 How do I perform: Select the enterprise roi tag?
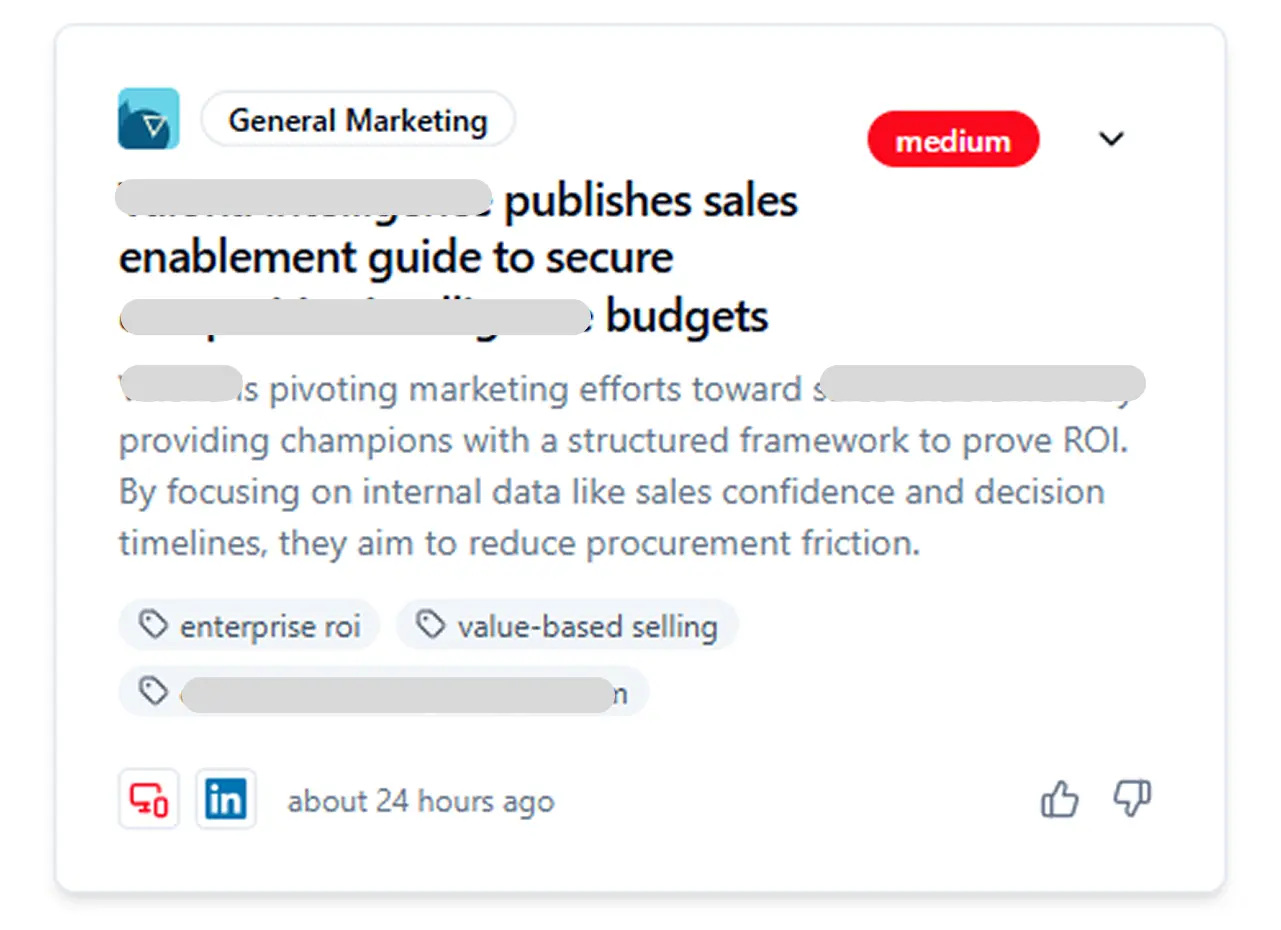pos(268,627)
